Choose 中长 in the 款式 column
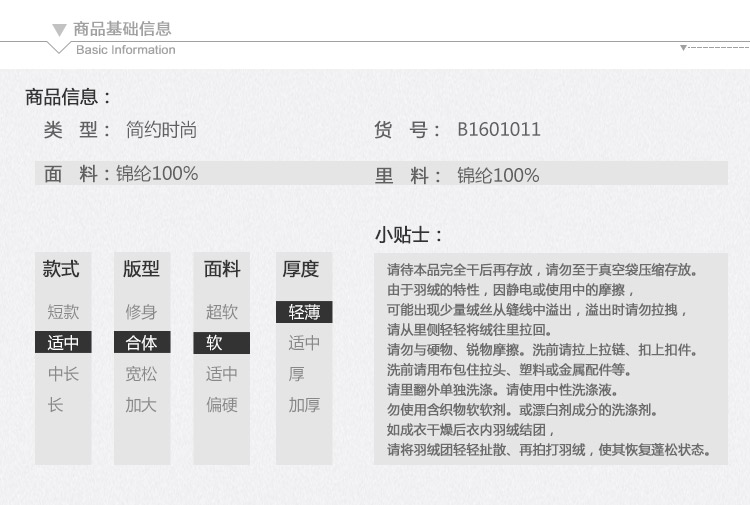 (63, 373)
